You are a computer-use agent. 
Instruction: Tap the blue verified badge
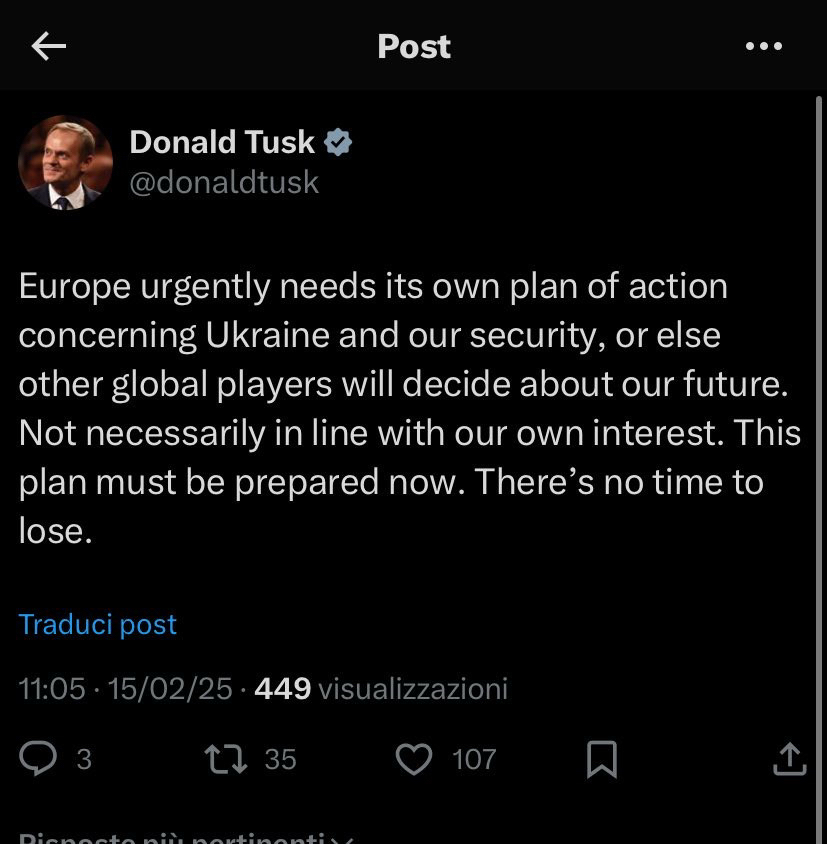pyautogui.click(x=338, y=142)
